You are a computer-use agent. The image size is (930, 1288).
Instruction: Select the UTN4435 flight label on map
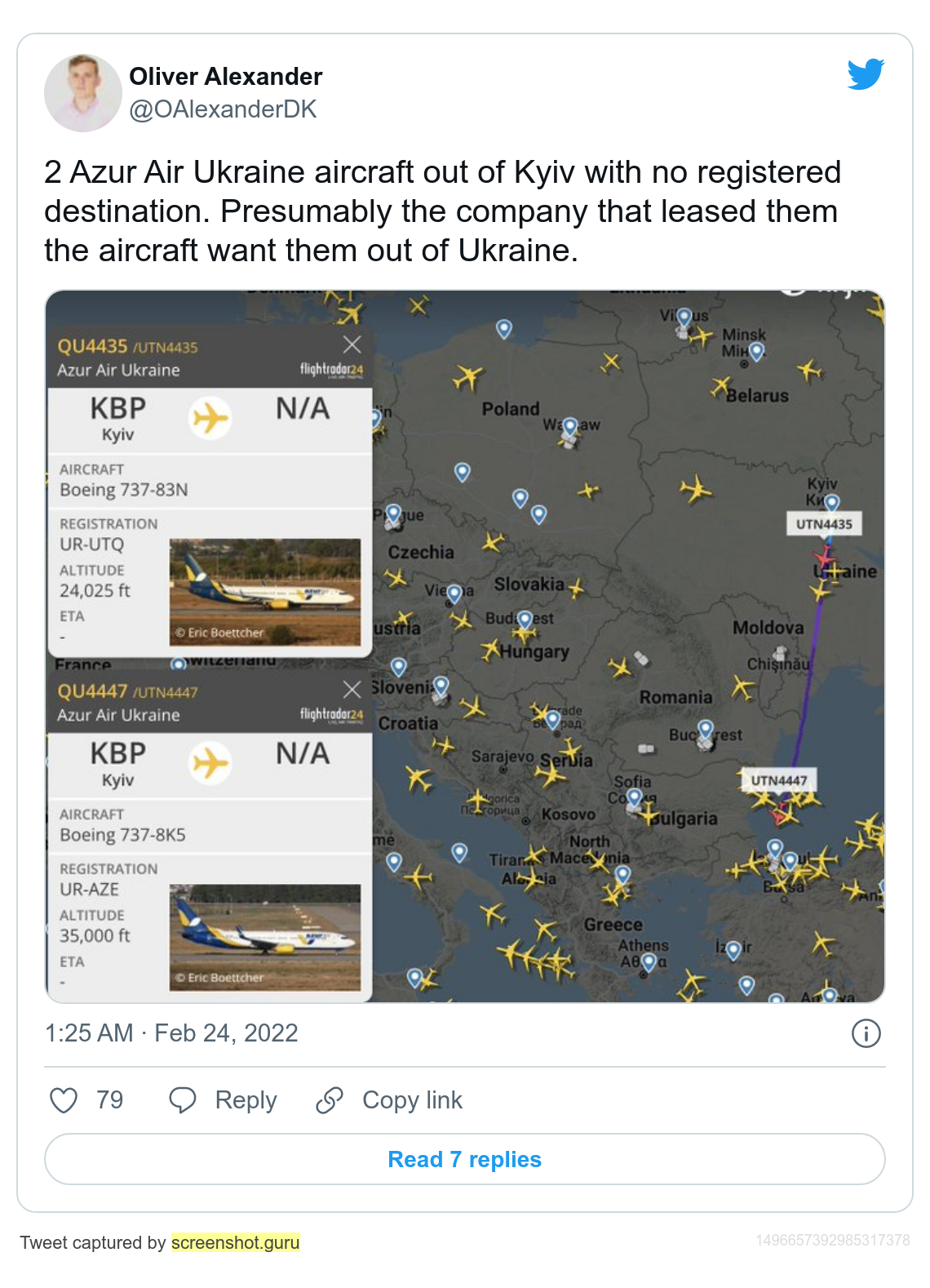pos(824,524)
